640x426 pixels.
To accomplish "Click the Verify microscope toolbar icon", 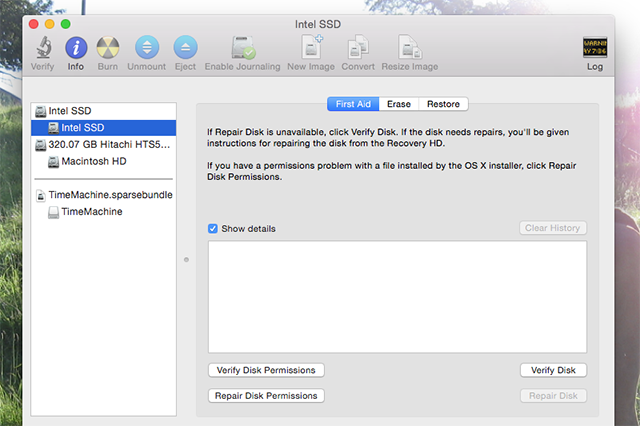I will (x=43, y=47).
